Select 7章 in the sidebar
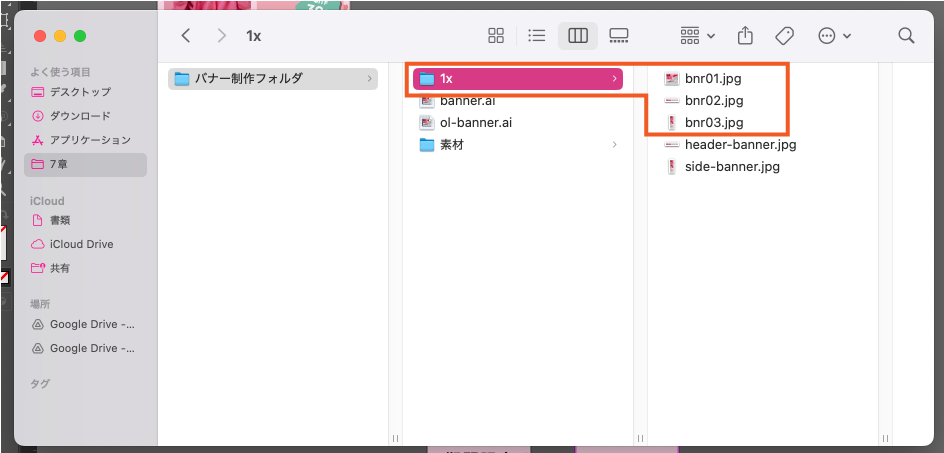944x453 pixels. coord(85,164)
